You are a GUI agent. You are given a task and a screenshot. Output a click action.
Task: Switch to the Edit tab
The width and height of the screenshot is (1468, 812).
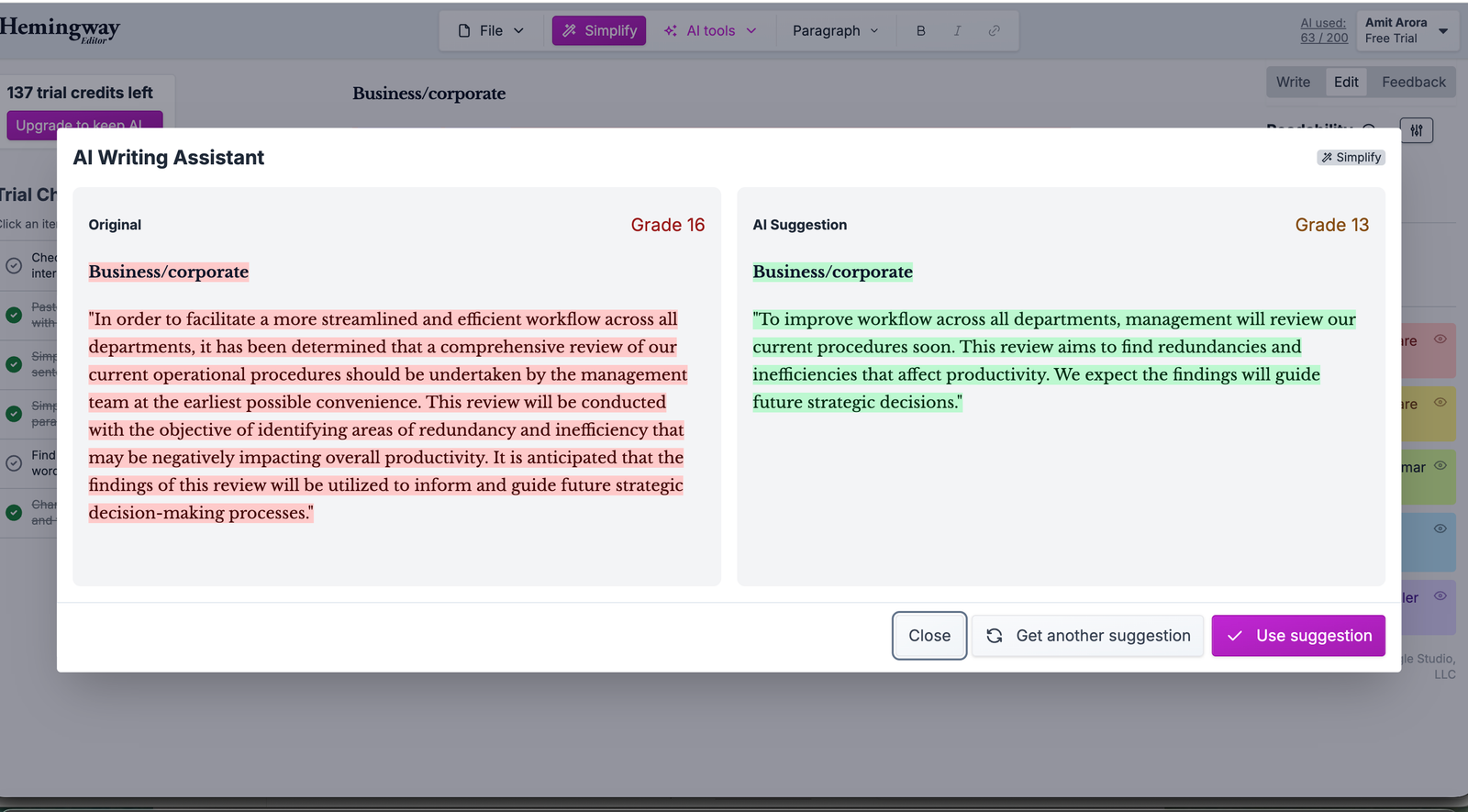coord(1346,82)
